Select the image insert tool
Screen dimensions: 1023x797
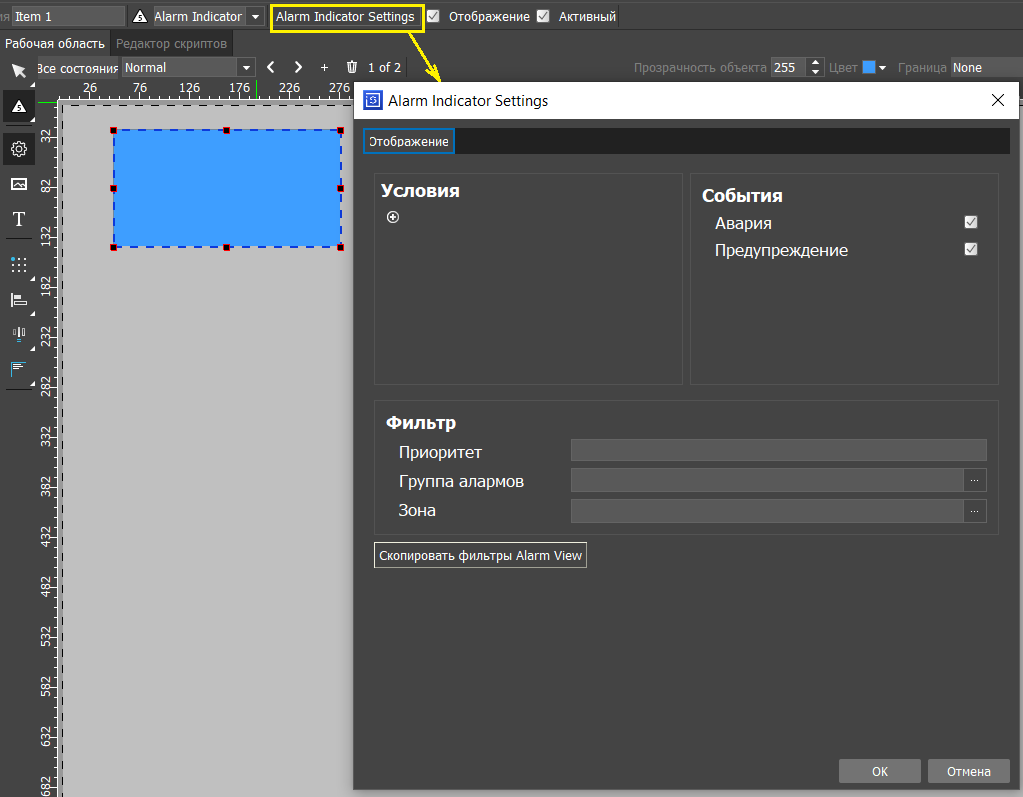(18, 184)
